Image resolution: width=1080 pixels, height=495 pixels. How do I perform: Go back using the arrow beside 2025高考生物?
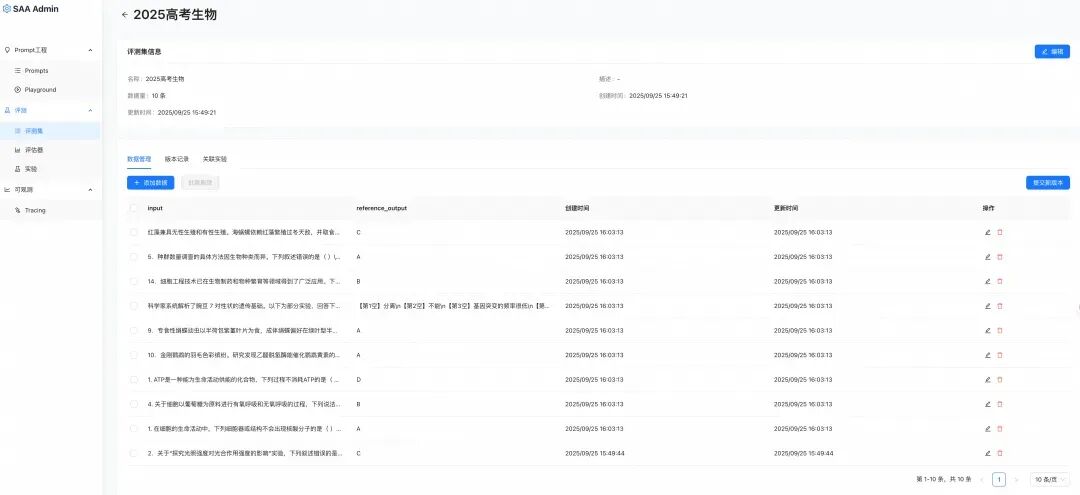[x=125, y=14]
